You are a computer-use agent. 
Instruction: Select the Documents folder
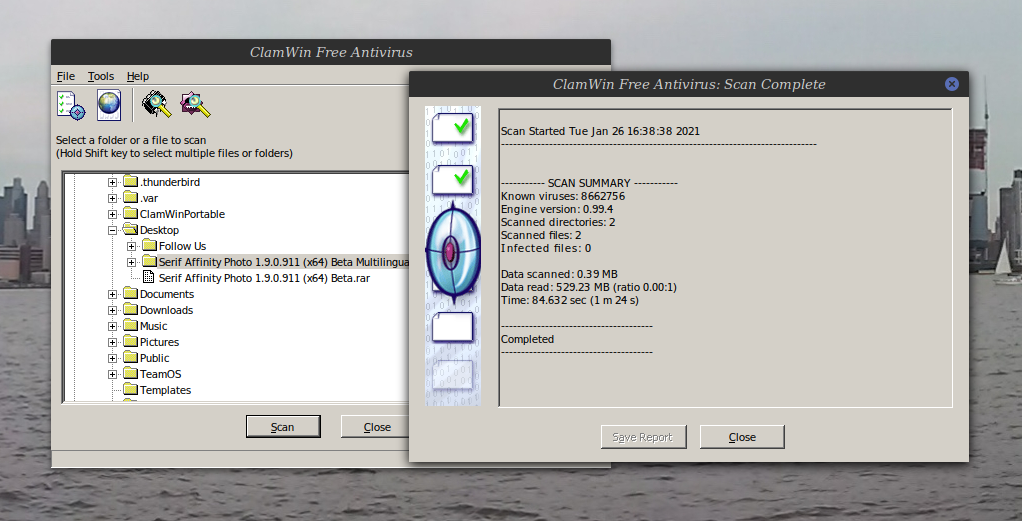pyautogui.click(x=167, y=294)
